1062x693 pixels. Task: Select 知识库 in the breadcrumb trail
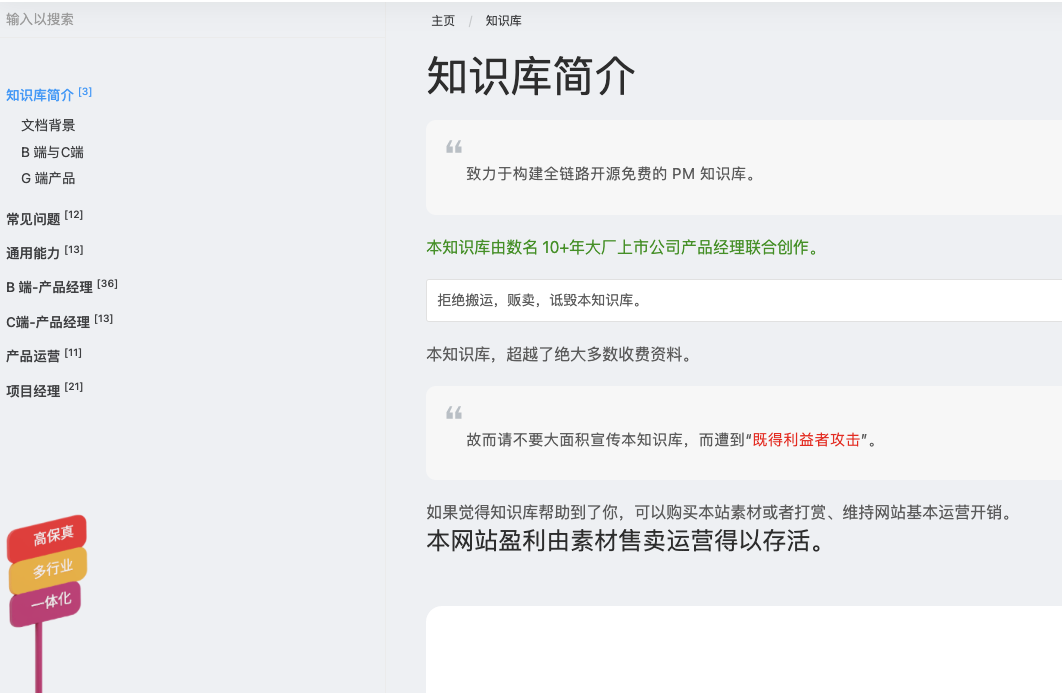pos(505,20)
